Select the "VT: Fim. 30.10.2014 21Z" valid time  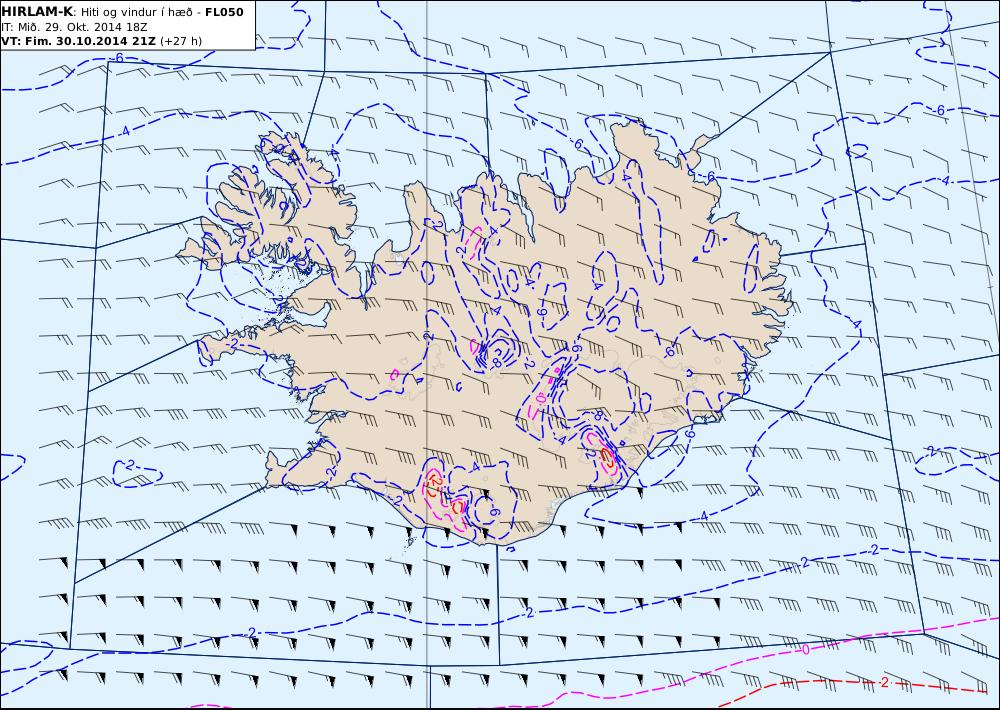click(x=78, y=41)
